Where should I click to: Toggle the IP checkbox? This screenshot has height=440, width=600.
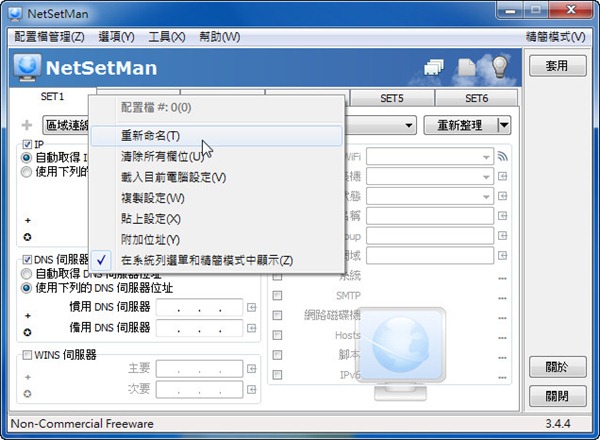click(27, 144)
